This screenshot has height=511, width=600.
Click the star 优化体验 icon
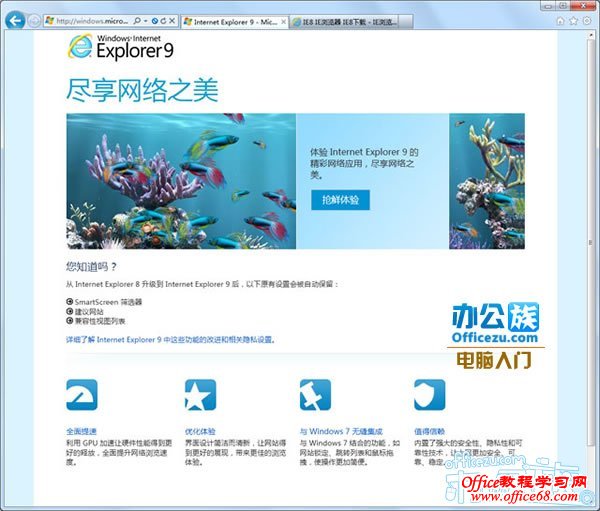click(x=200, y=395)
